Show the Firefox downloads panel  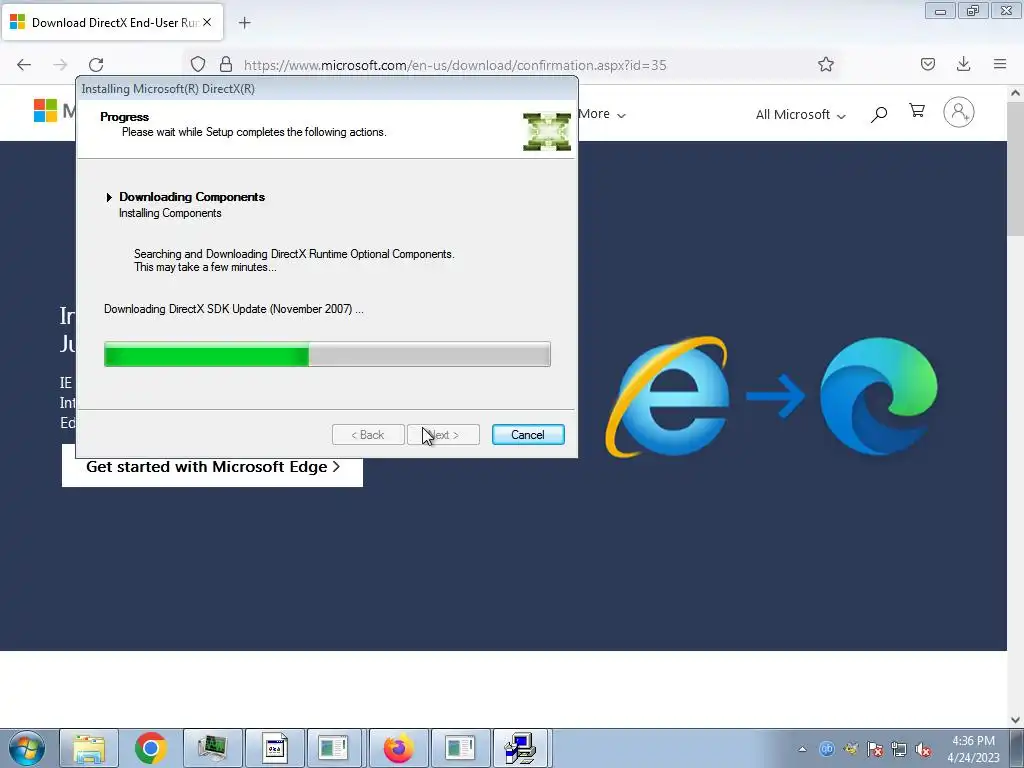pos(963,64)
